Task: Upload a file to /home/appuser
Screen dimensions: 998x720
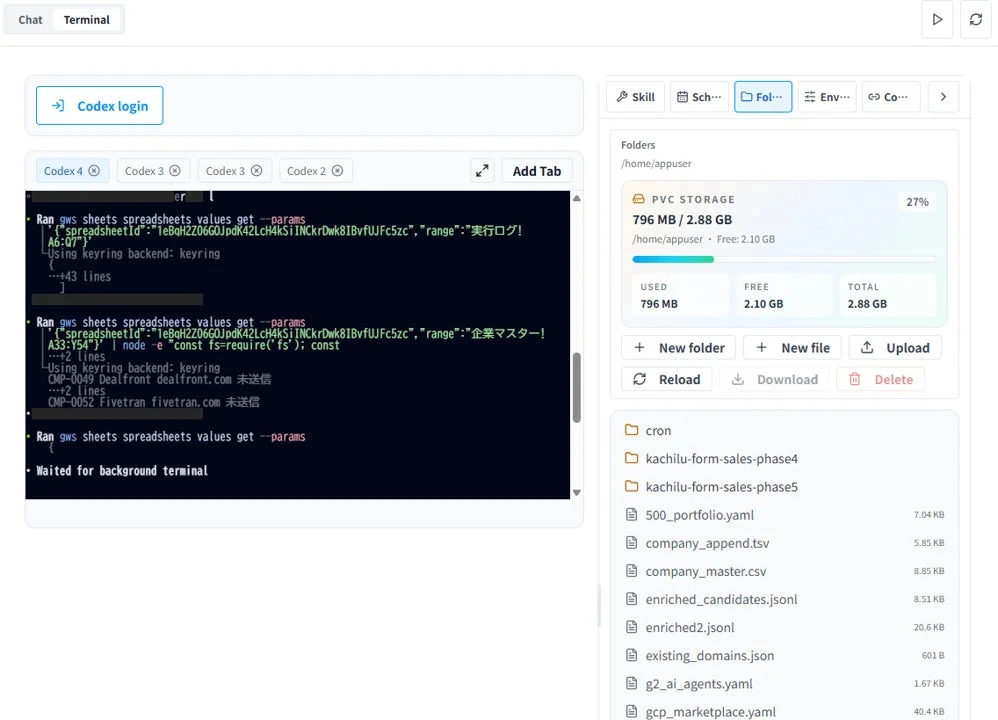Action: 895,347
